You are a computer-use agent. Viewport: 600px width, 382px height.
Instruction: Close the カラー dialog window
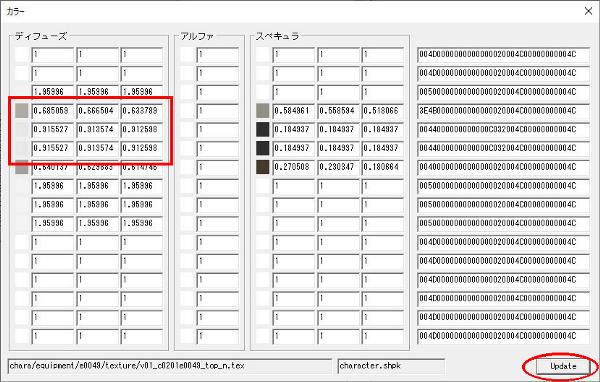(589, 11)
